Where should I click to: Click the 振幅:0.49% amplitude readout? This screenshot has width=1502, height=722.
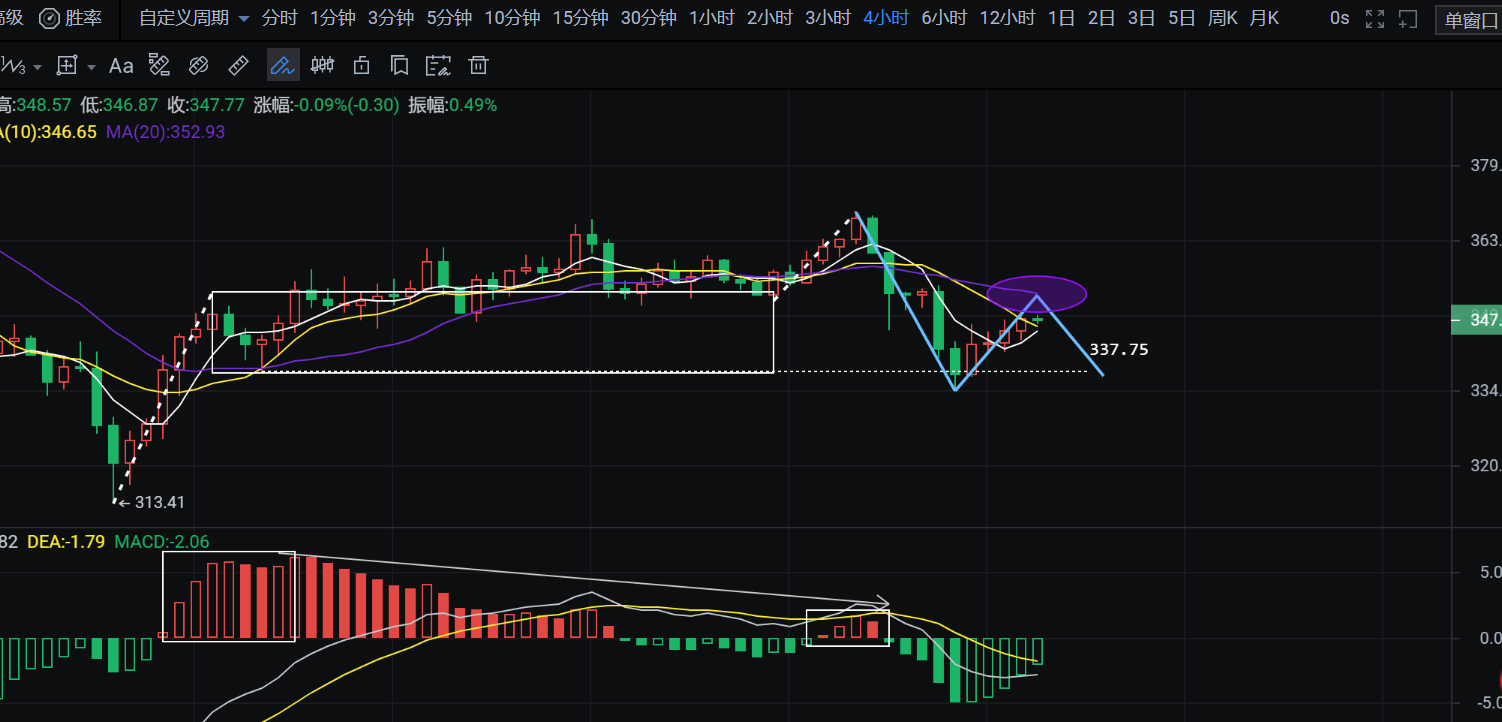pos(452,105)
